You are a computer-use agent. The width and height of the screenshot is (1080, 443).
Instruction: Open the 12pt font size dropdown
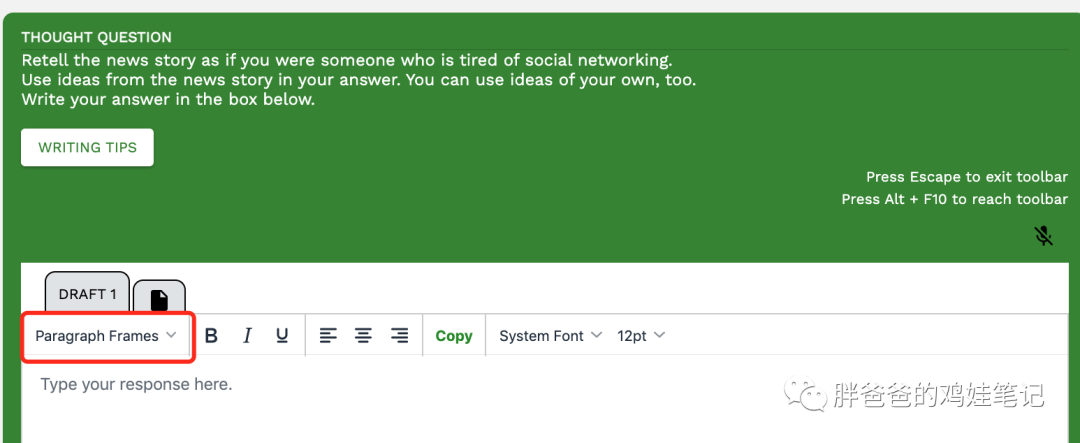(x=640, y=336)
